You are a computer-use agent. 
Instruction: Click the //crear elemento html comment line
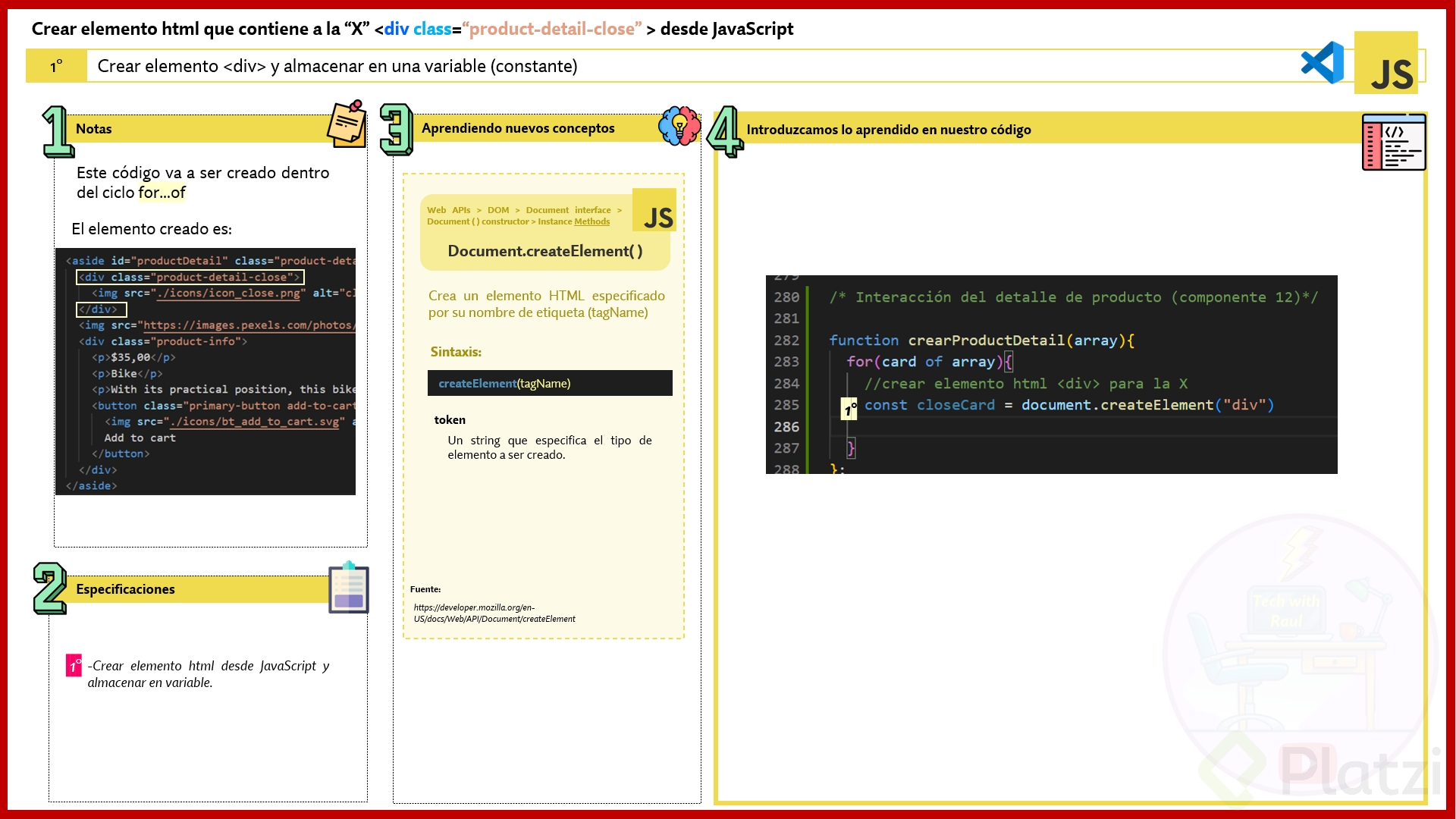[1026, 384]
